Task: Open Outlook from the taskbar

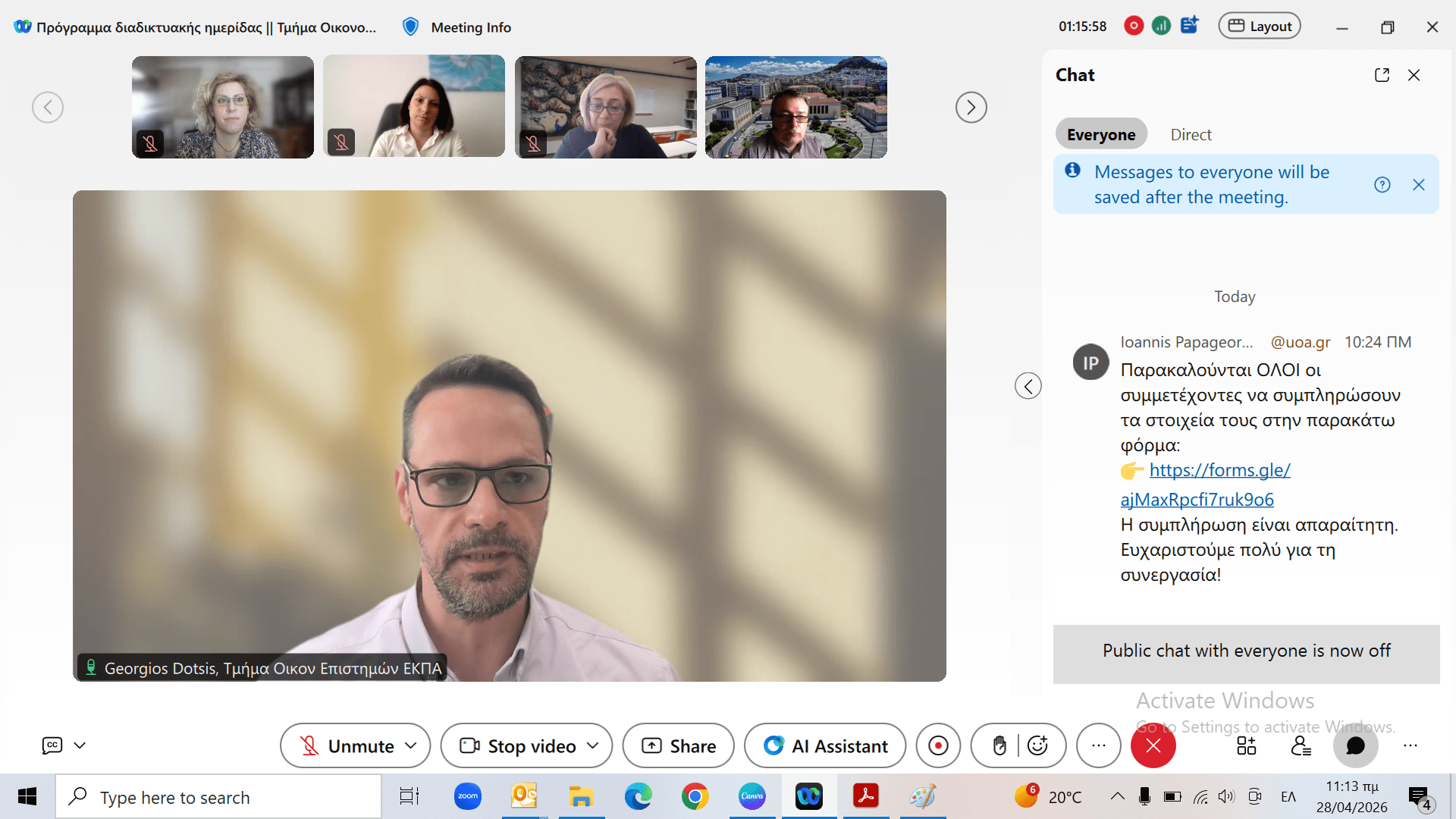Action: click(524, 796)
